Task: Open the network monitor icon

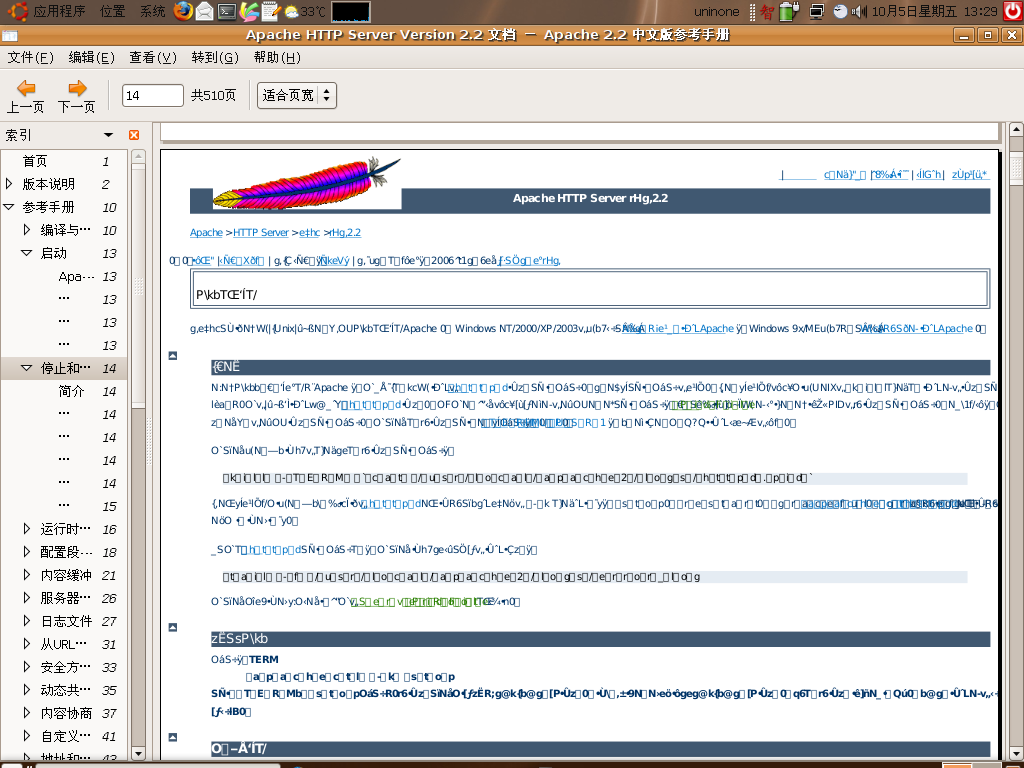Action: [817, 11]
